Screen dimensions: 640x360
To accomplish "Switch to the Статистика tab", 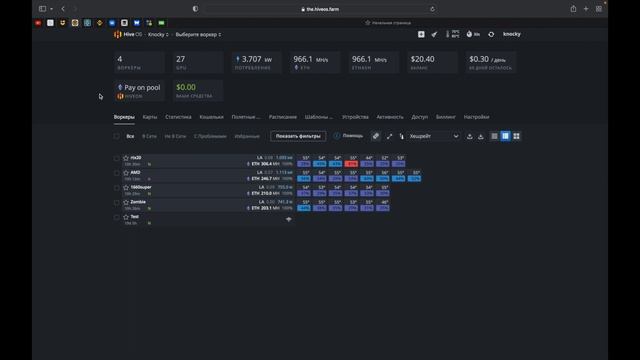I will pyautogui.click(x=178, y=117).
